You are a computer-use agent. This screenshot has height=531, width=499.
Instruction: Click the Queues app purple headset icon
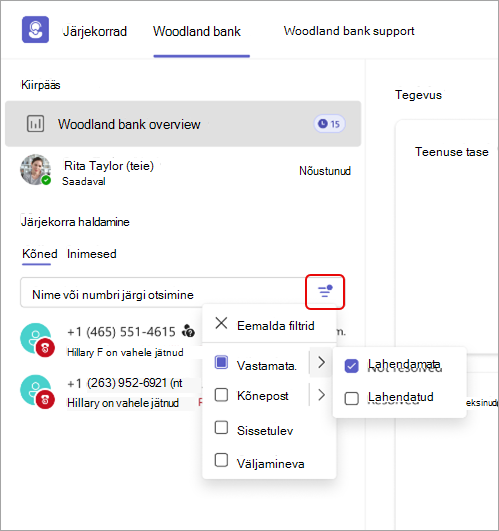coord(35,30)
